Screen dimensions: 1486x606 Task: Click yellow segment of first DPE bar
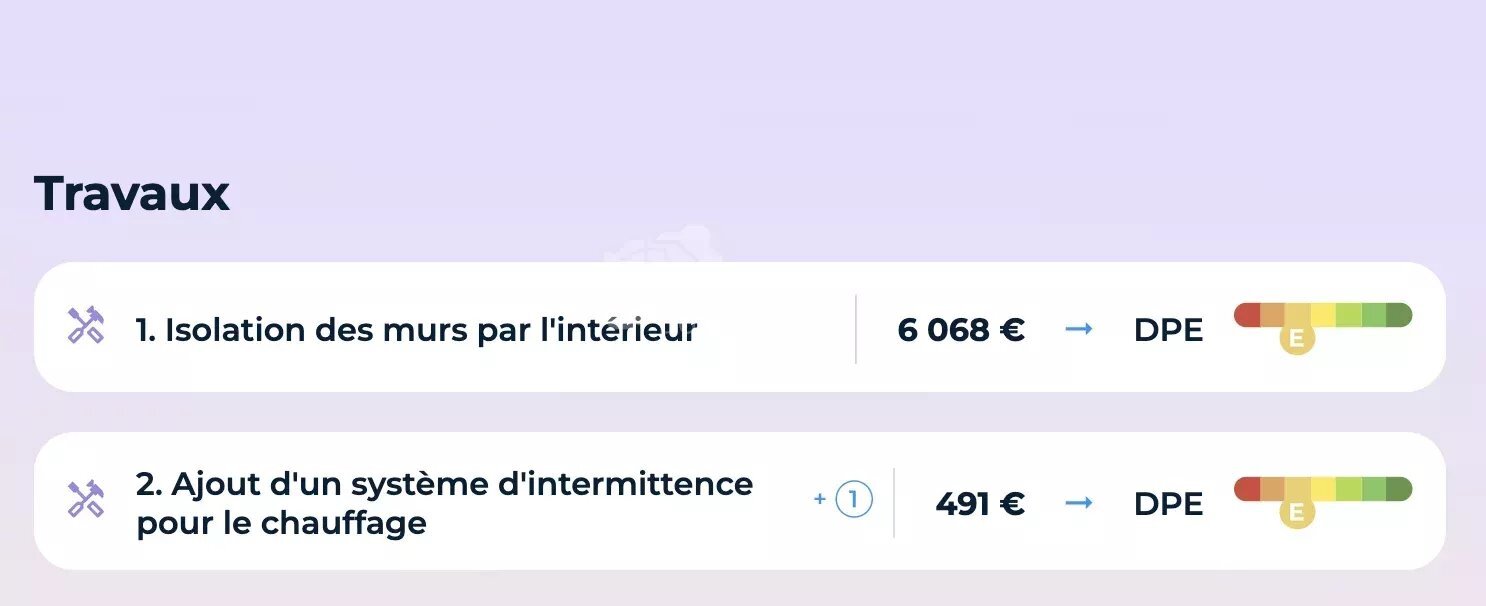(x=1323, y=315)
